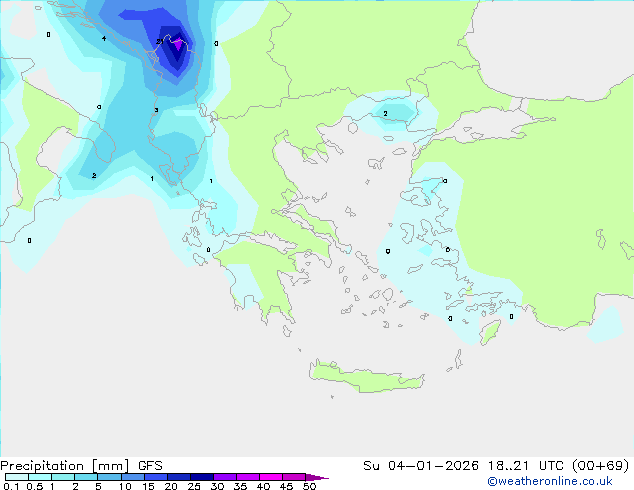Click the legend scale label '10'
This screenshot has width=634, height=490.
125,486
